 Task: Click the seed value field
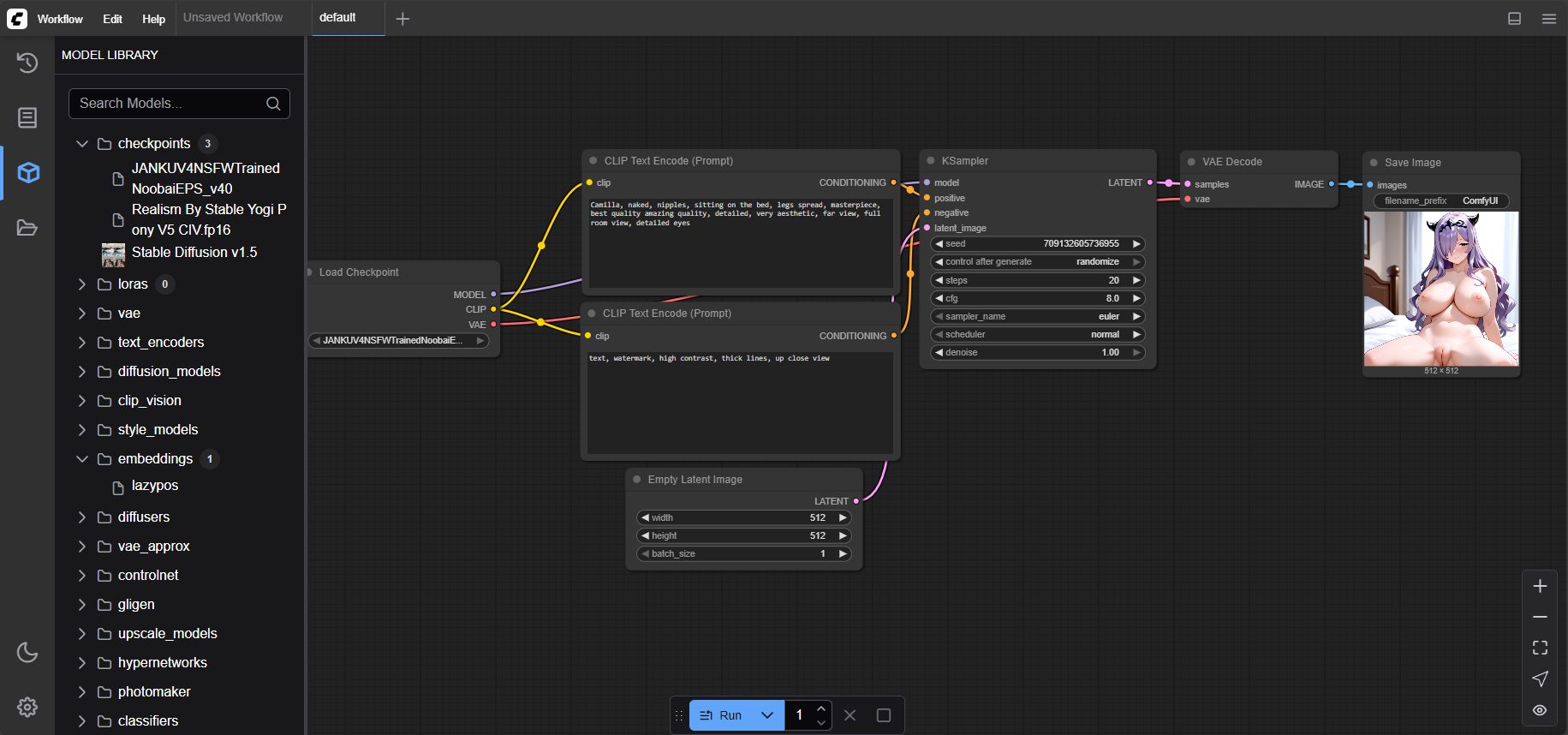pos(1038,243)
